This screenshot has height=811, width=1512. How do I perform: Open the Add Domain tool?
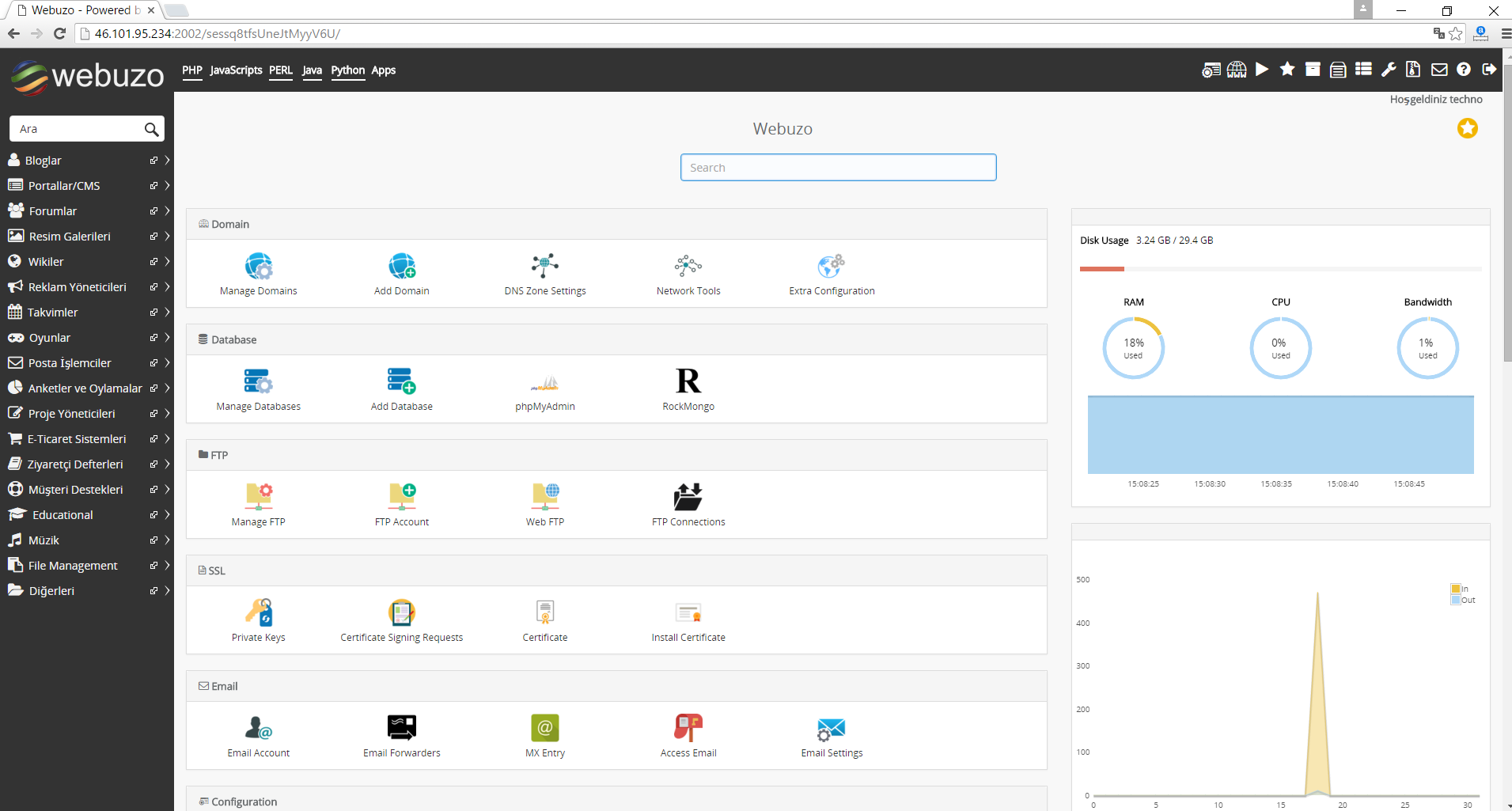402,274
